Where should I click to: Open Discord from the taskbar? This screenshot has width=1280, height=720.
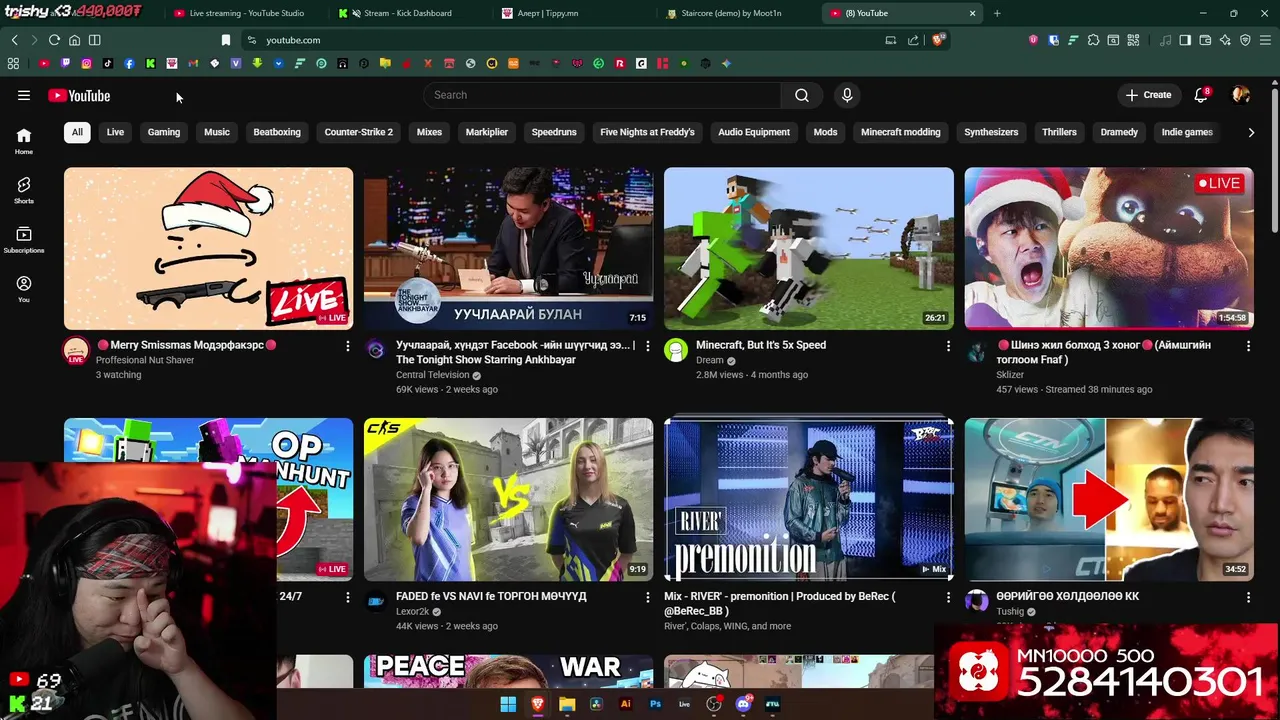point(743,704)
